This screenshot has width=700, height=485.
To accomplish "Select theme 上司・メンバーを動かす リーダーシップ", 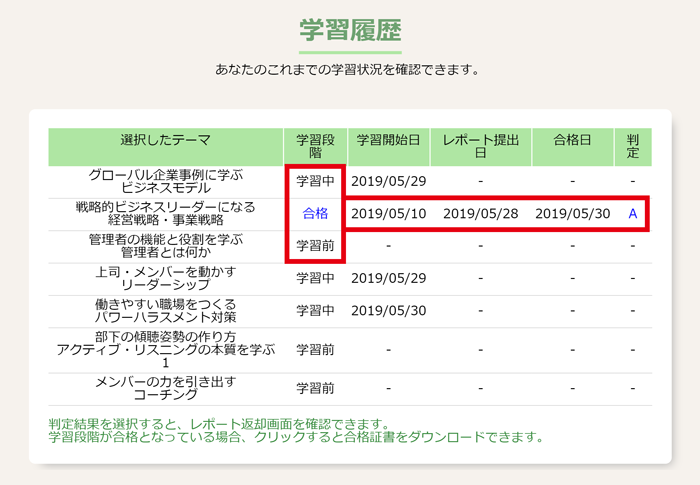I will point(166,278).
